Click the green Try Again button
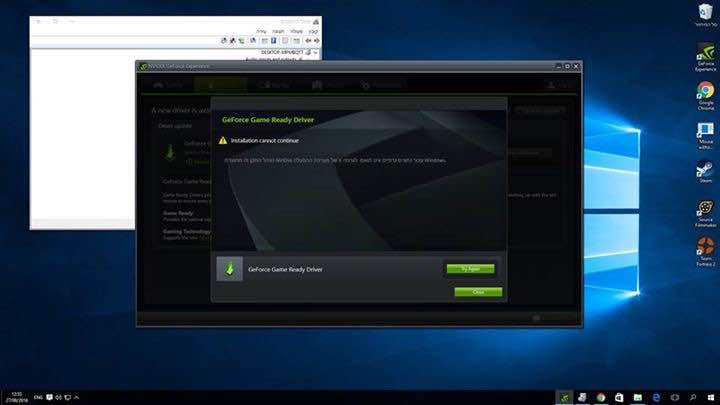720x405 pixels. [470, 269]
